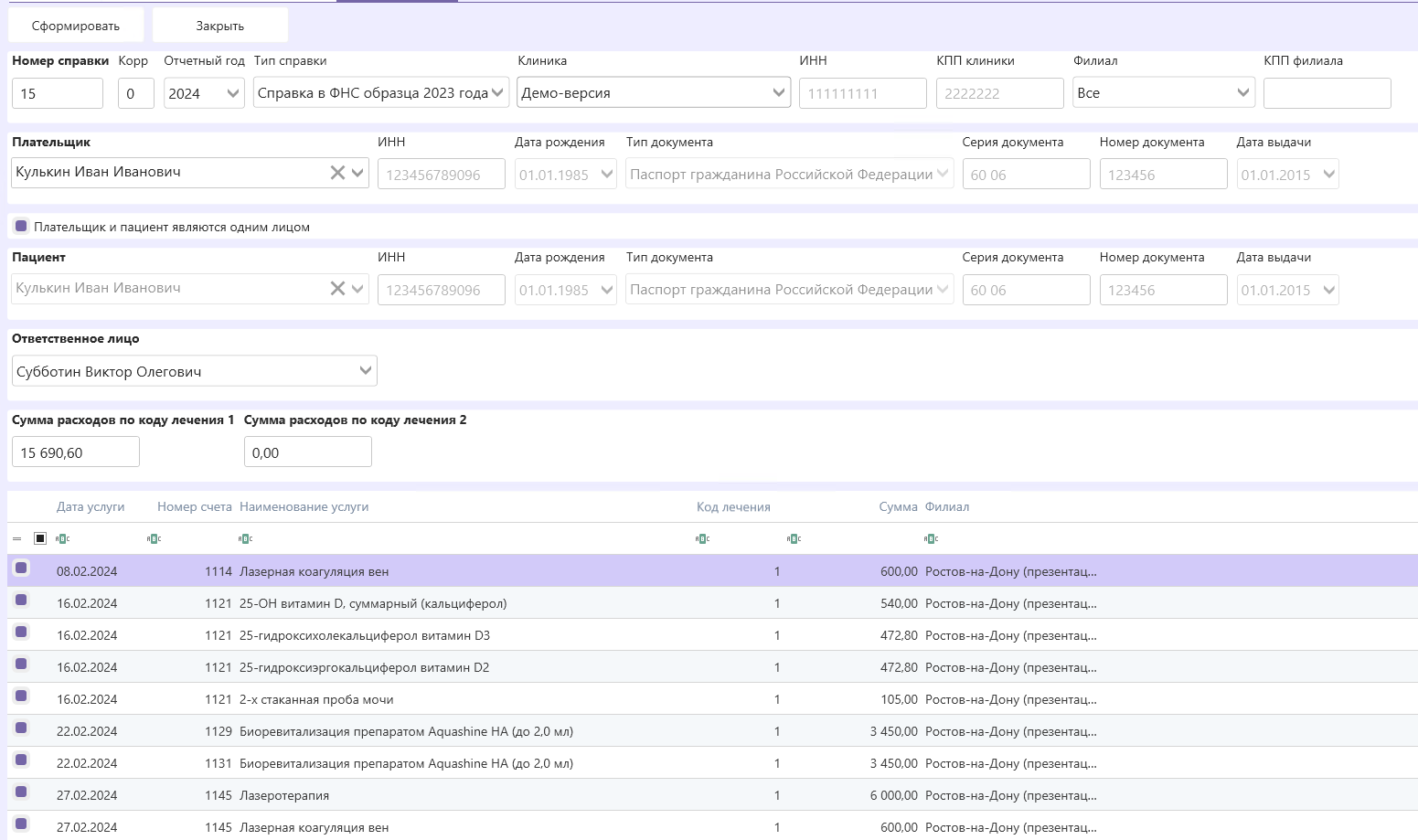
Task: Open the Плательщик Дата рождения date picker
Action: pos(607,175)
